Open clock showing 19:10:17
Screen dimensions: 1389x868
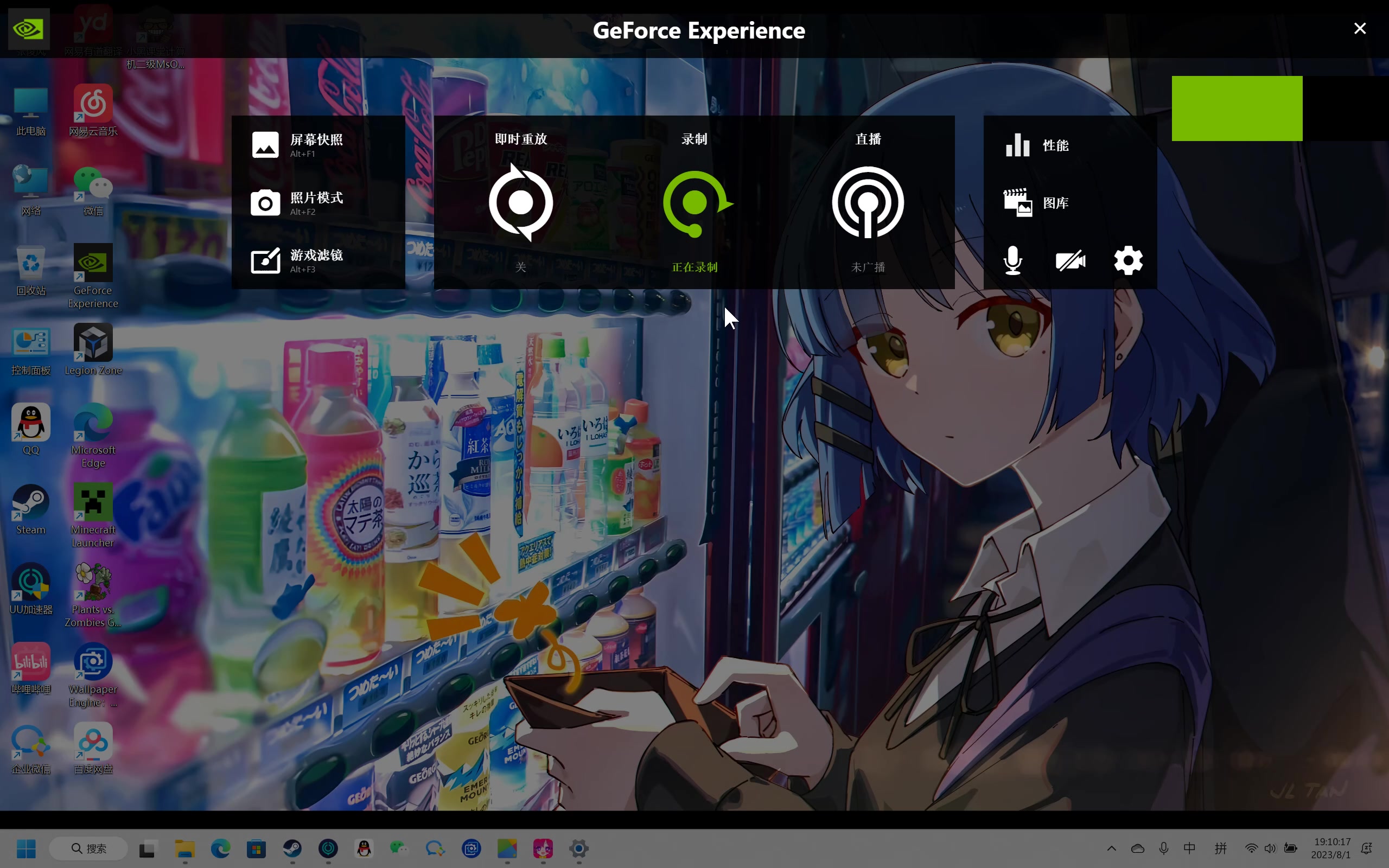pyautogui.click(x=1331, y=848)
